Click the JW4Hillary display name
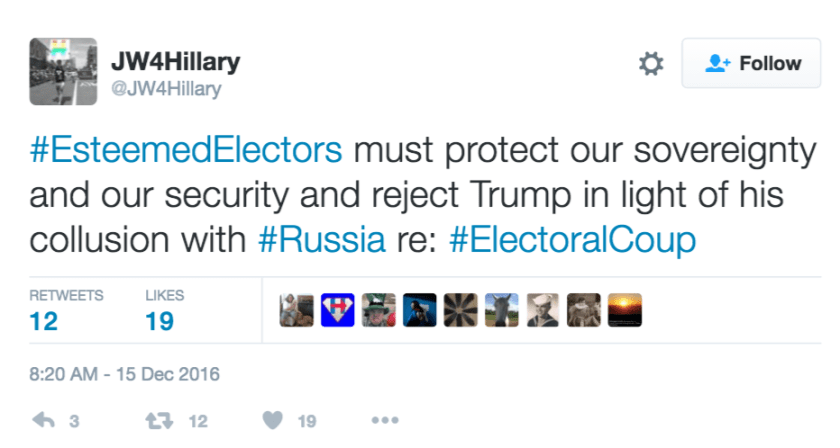The image size is (840, 448). coord(175,62)
